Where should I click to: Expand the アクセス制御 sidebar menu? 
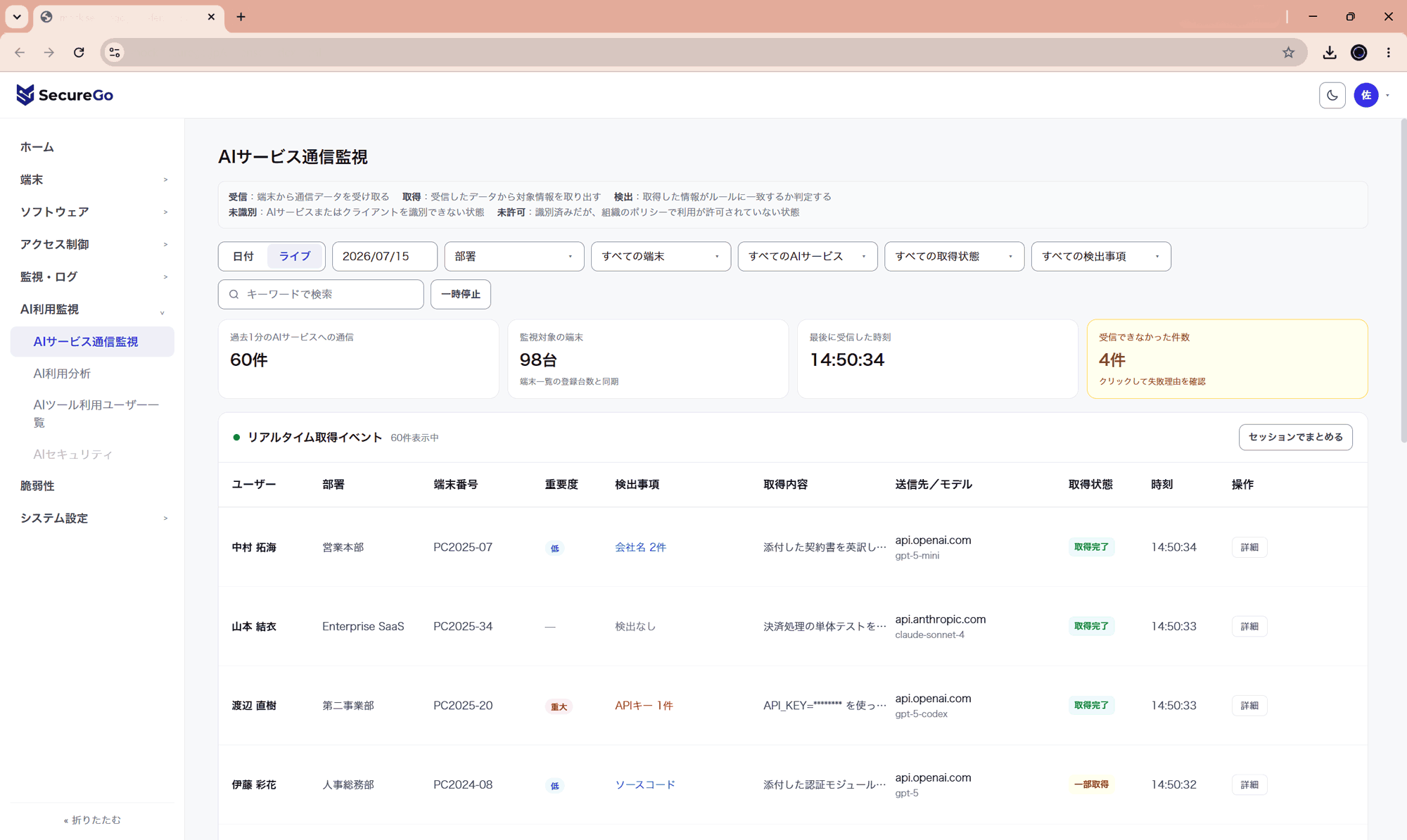[x=93, y=244]
